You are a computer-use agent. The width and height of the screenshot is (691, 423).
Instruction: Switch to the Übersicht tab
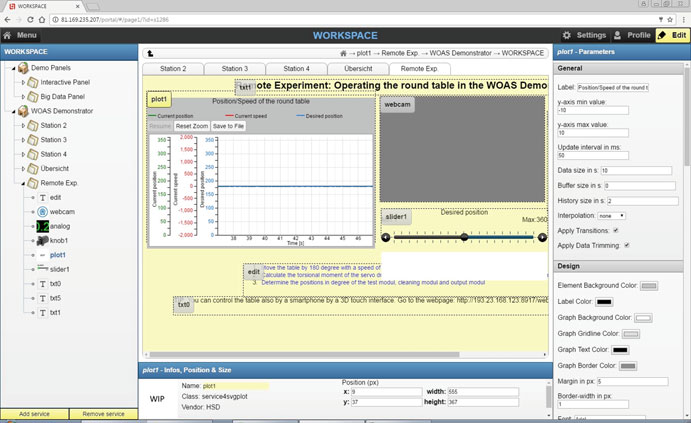(x=358, y=69)
